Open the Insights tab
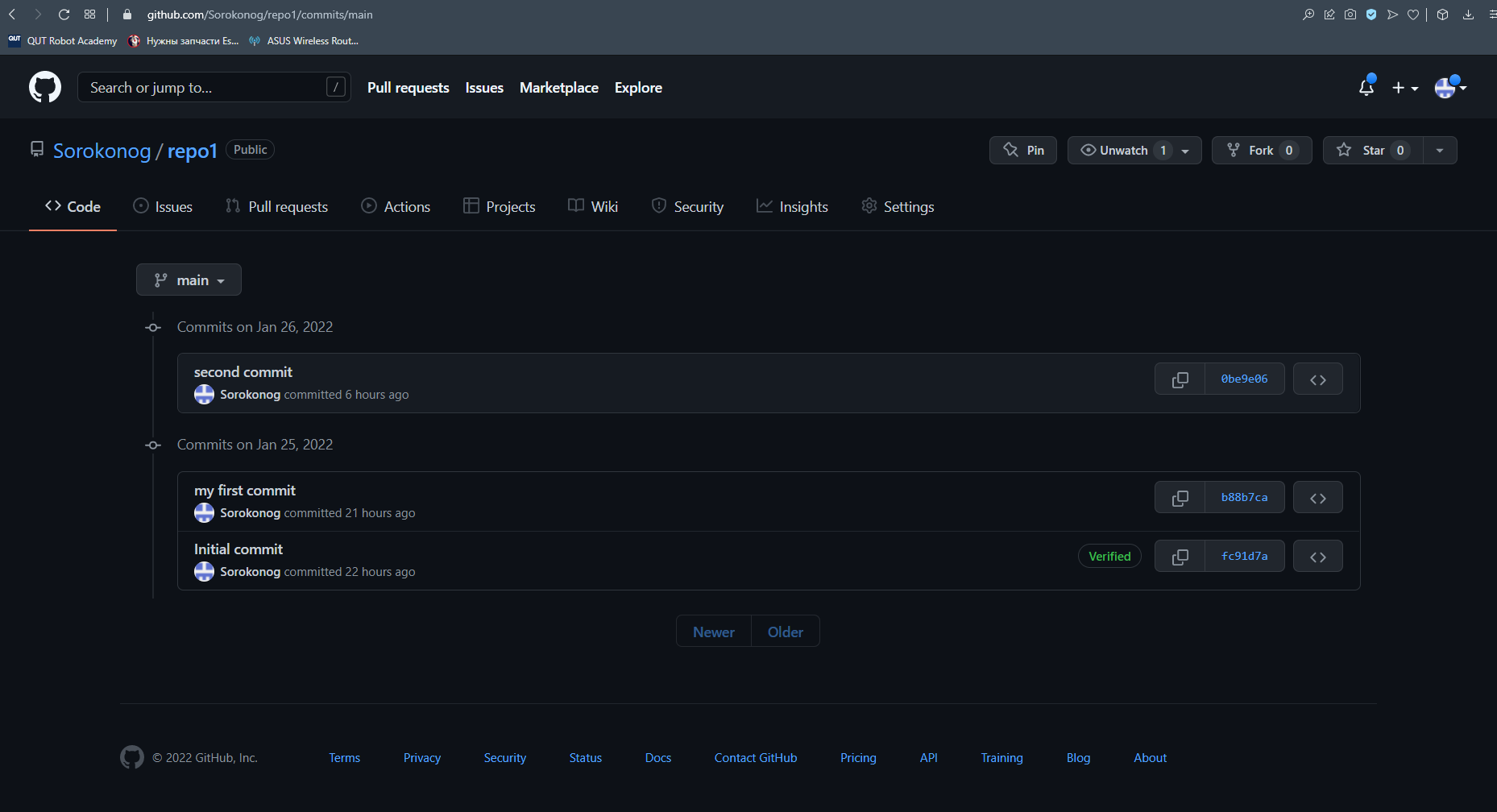Viewport: 1497px width, 812px height. 792,207
